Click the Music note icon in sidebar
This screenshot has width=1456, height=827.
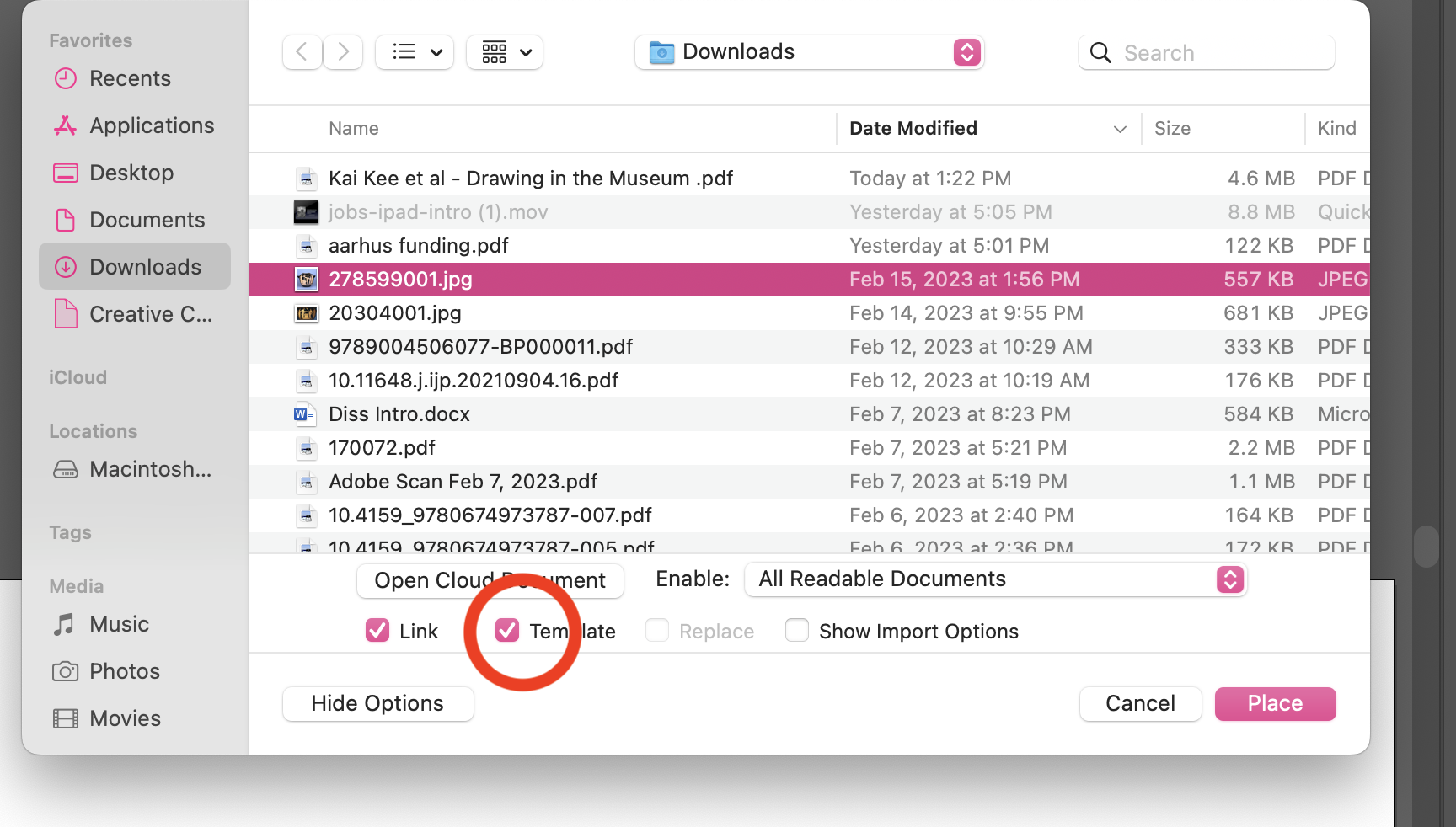tap(65, 624)
